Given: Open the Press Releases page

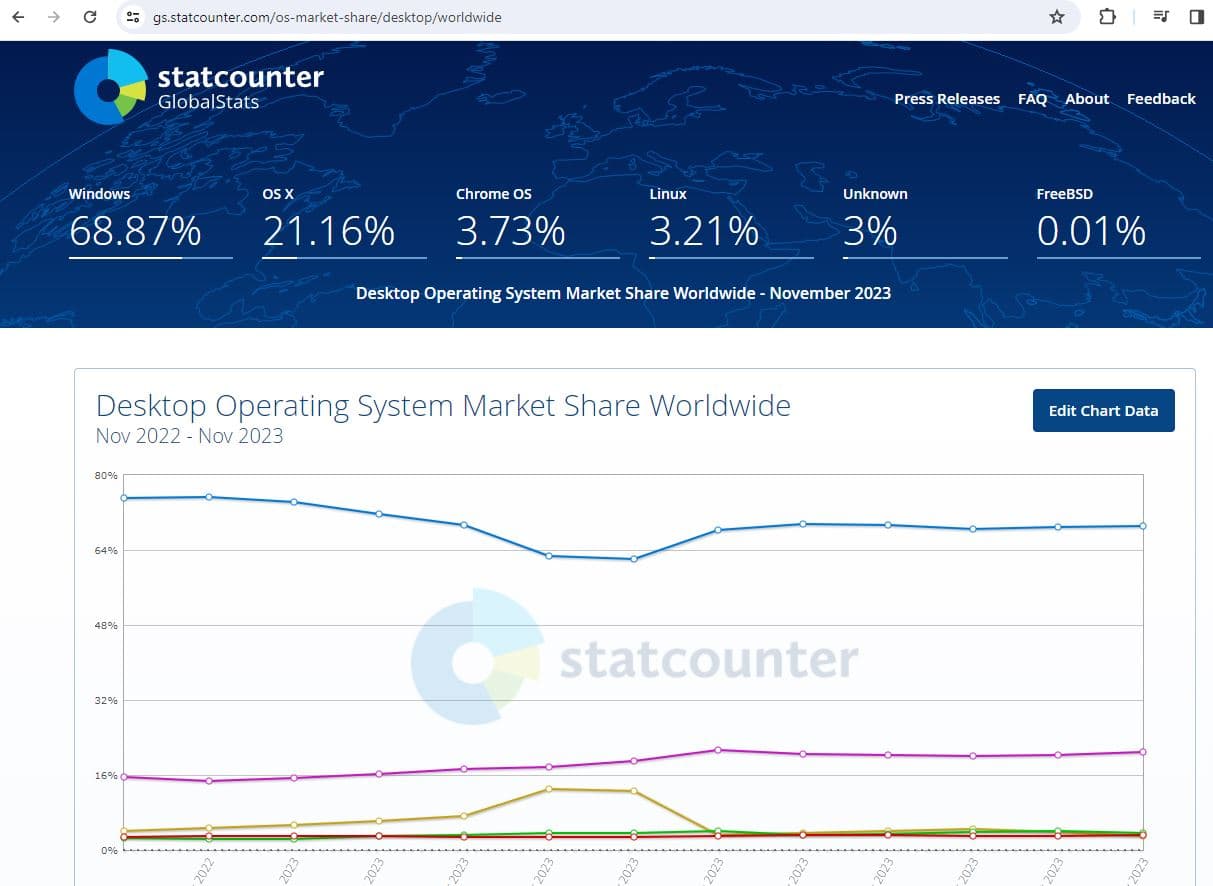Looking at the screenshot, I should tap(946, 99).
